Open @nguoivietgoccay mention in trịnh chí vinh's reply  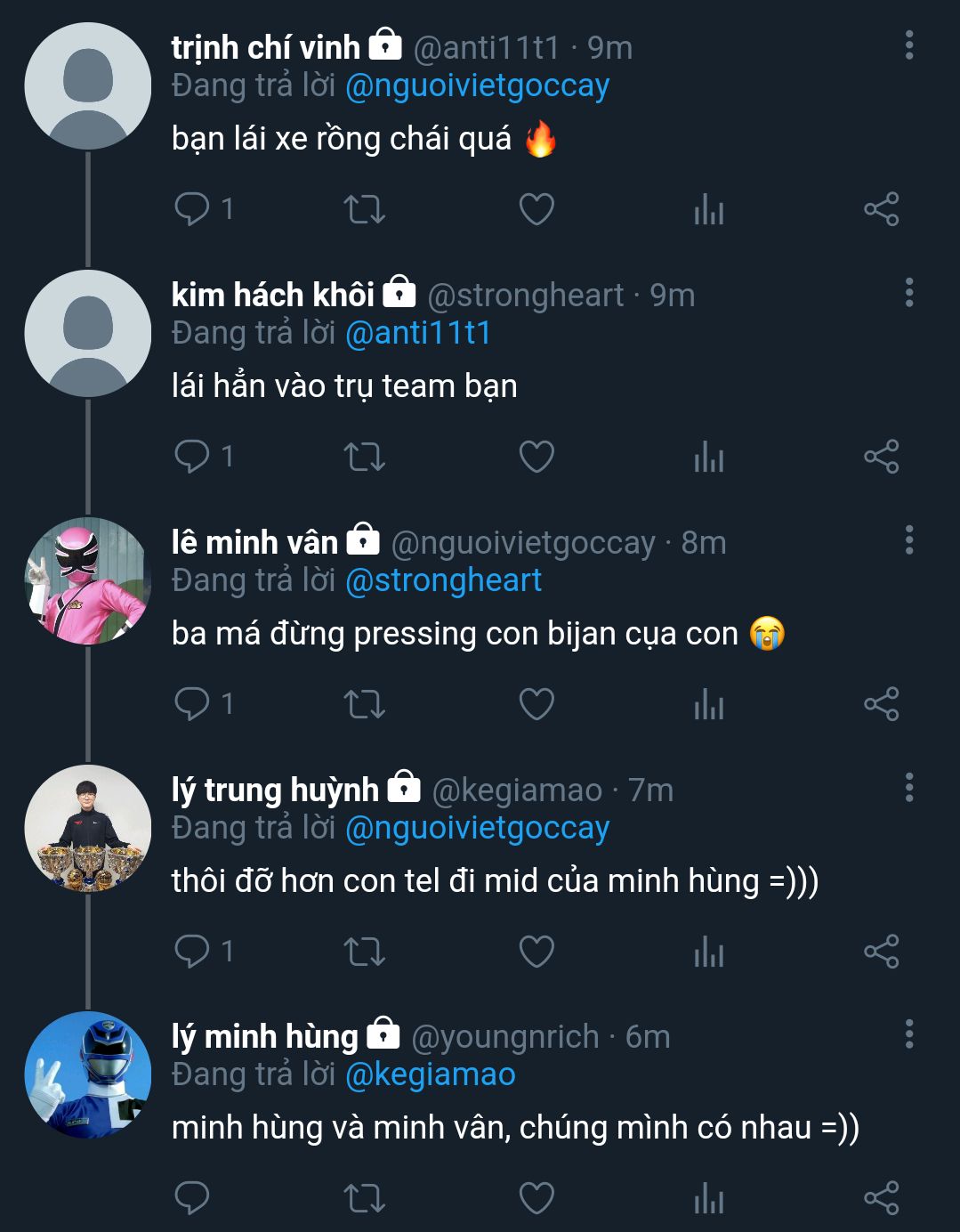coord(477,85)
